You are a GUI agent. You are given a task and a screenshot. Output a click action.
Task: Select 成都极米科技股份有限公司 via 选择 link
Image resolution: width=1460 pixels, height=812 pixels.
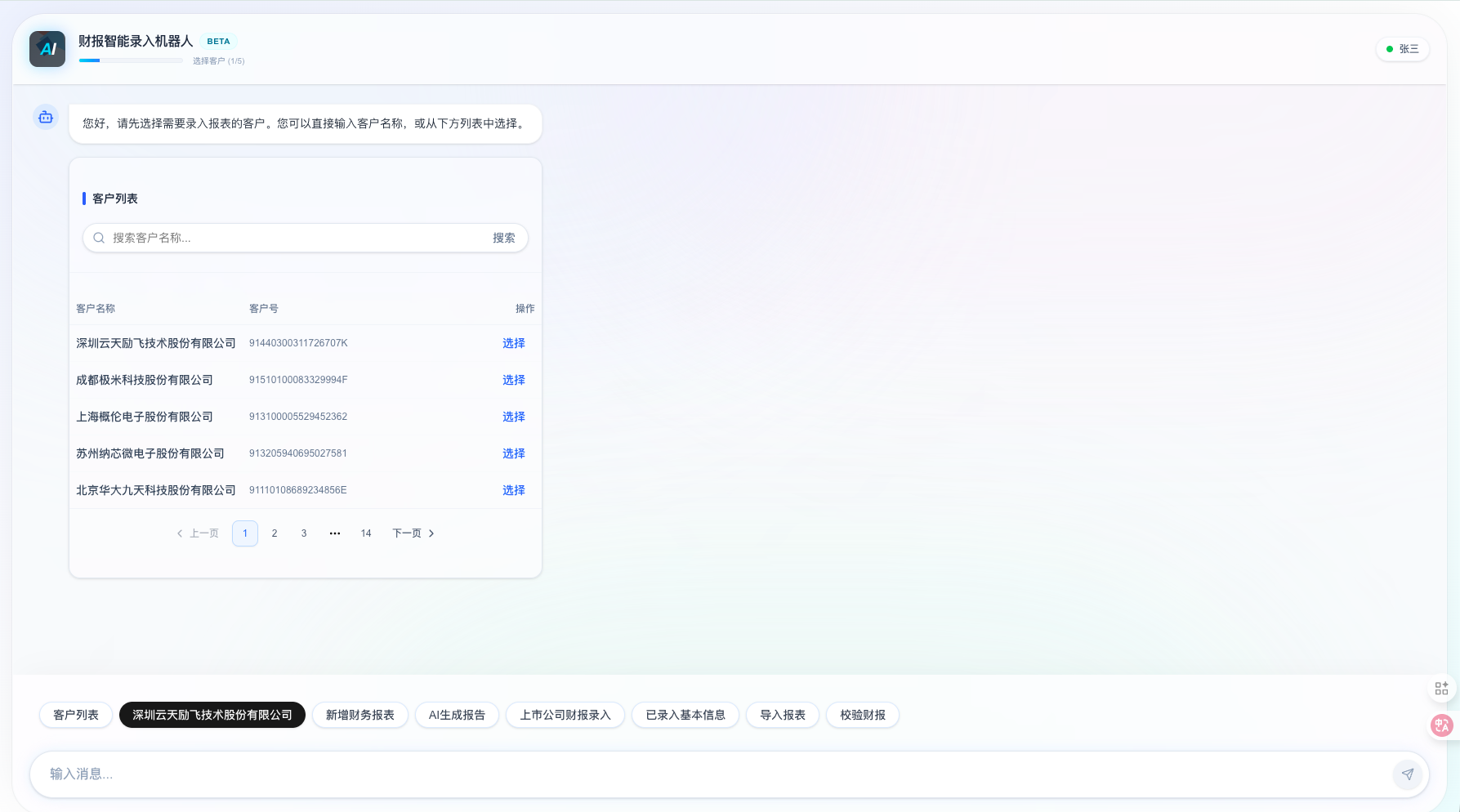point(513,380)
